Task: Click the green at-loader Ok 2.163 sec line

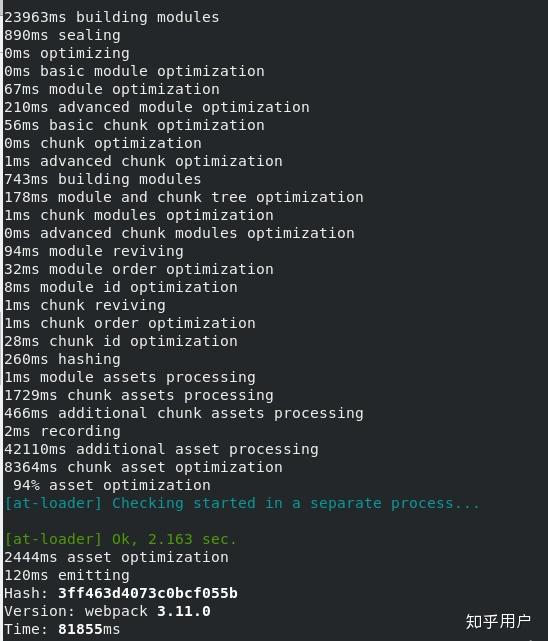Action: (x=120, y=539)
